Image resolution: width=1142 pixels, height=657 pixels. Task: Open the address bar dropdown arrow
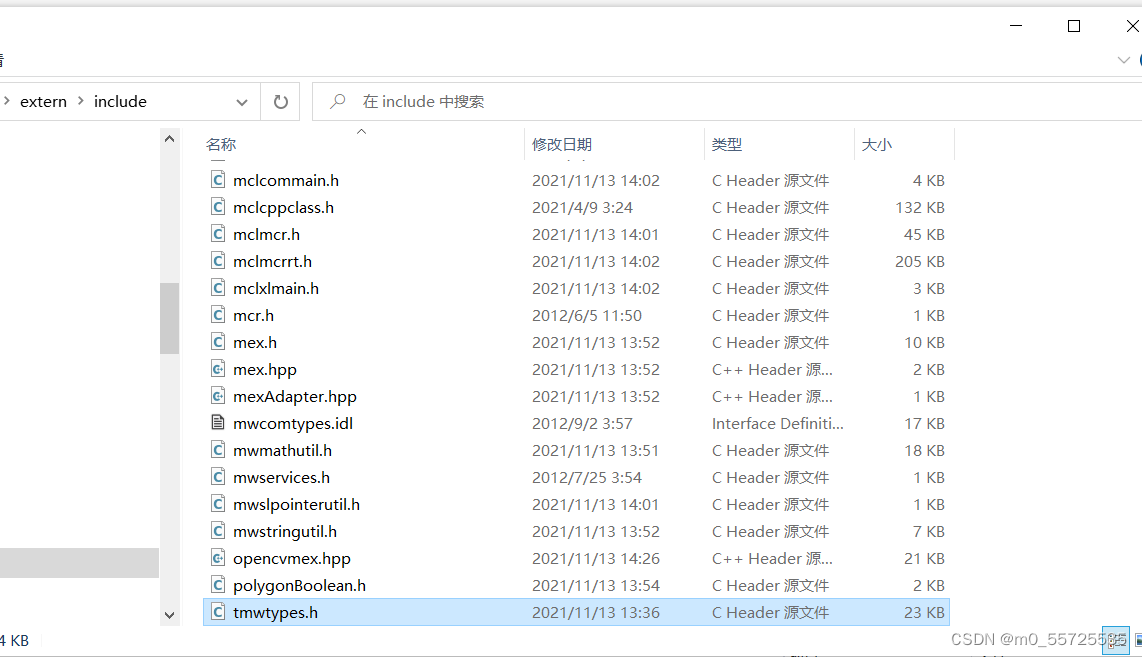[241, 101]
